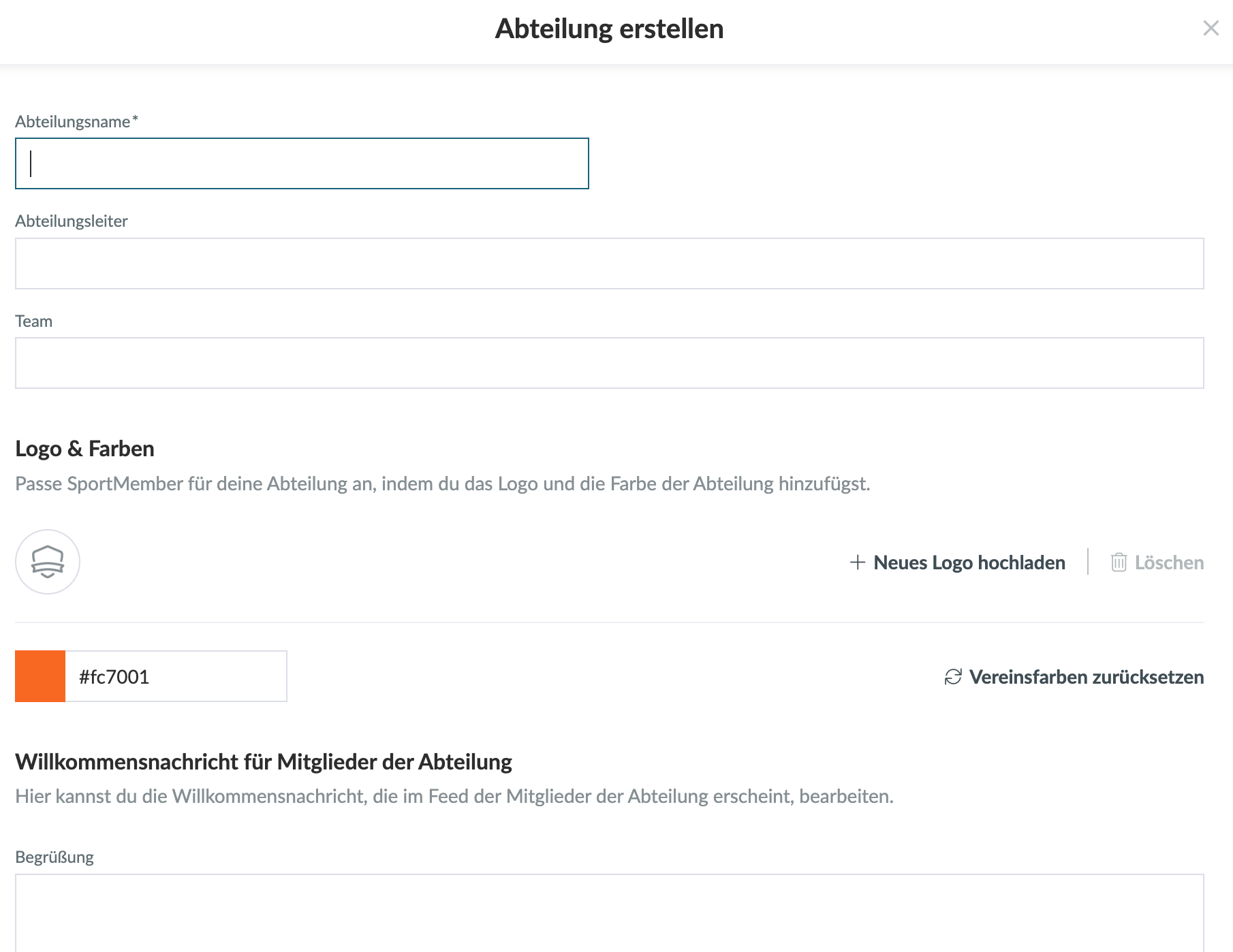Open the orange color swatch picker

(x=40, y=676)
